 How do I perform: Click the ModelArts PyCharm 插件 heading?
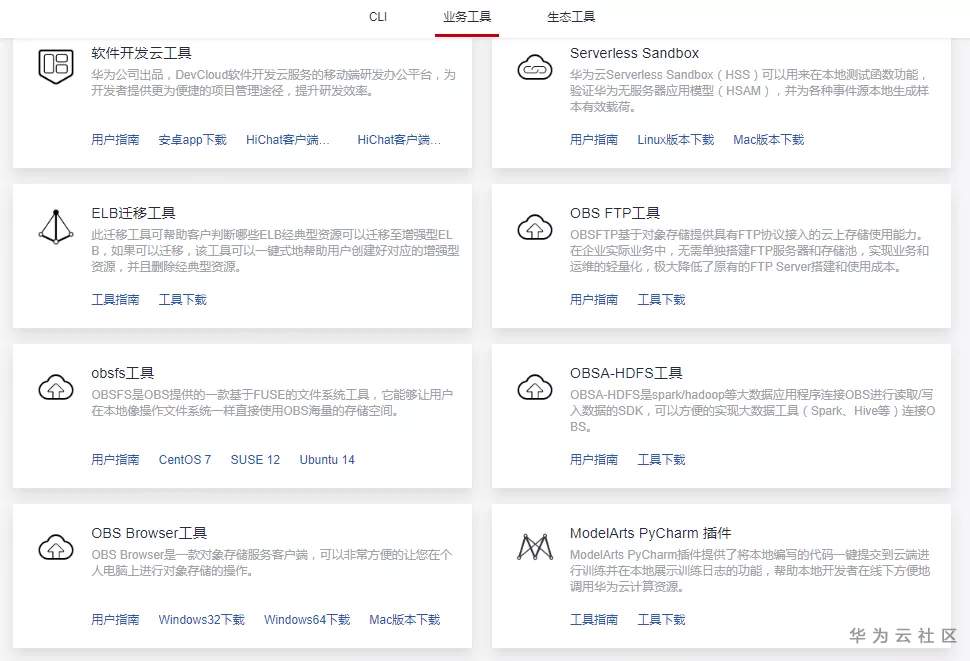click(650, 533)
